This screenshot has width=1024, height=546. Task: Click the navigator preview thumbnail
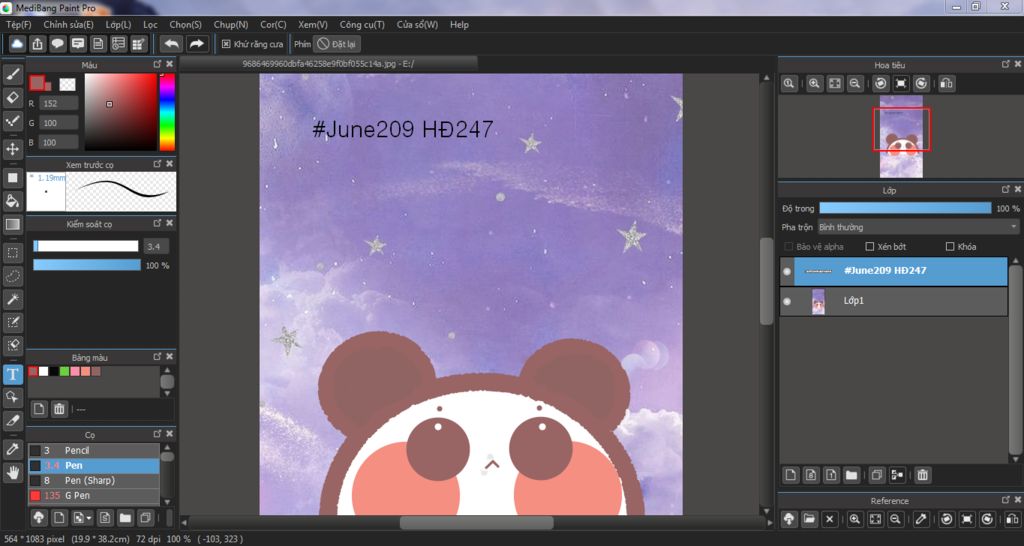(901, 136)
